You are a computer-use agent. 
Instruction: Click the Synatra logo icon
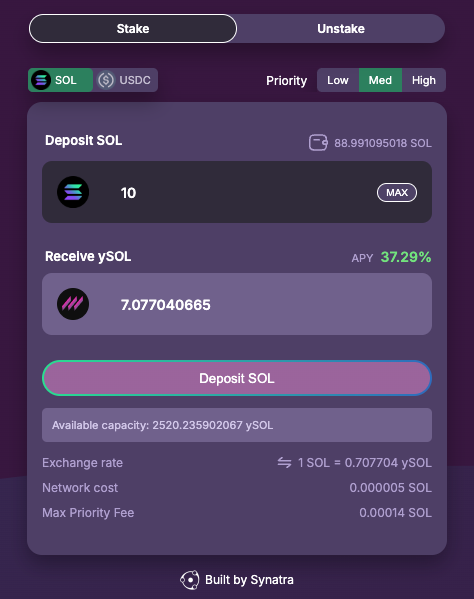pos(190,580)
